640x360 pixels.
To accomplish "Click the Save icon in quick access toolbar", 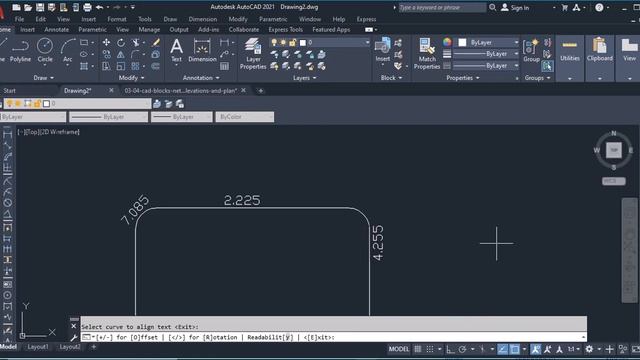I will (x=40, y=7).
